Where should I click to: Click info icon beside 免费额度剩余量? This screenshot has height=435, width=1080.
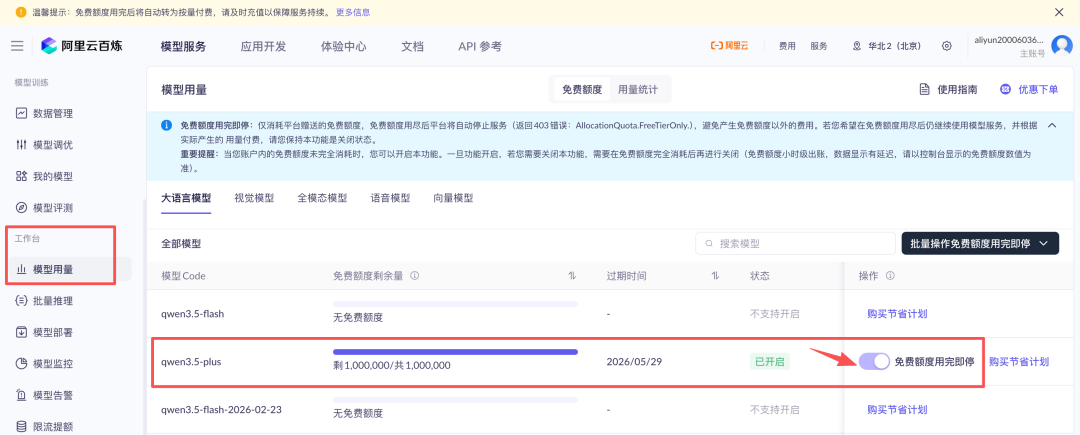click(415, 276)
